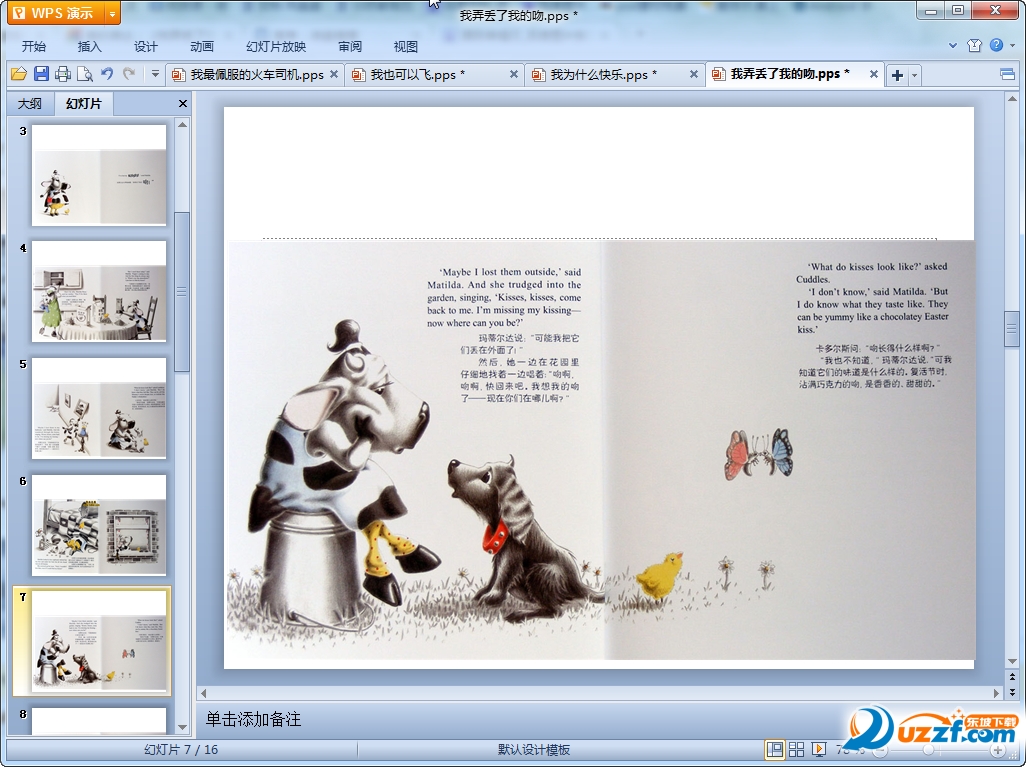Open the 幻灯片放映 ribbon tab

pyautogui.click(x=276, y=46)
